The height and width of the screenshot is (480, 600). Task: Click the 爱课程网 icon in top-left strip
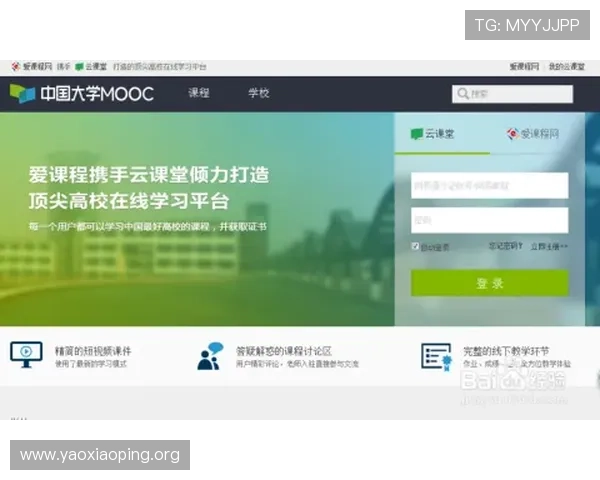coord(16,67)
